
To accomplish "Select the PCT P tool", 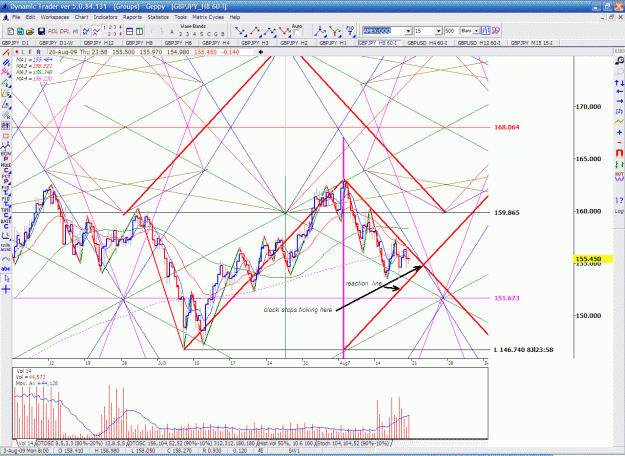I will (x=6, y=179).
